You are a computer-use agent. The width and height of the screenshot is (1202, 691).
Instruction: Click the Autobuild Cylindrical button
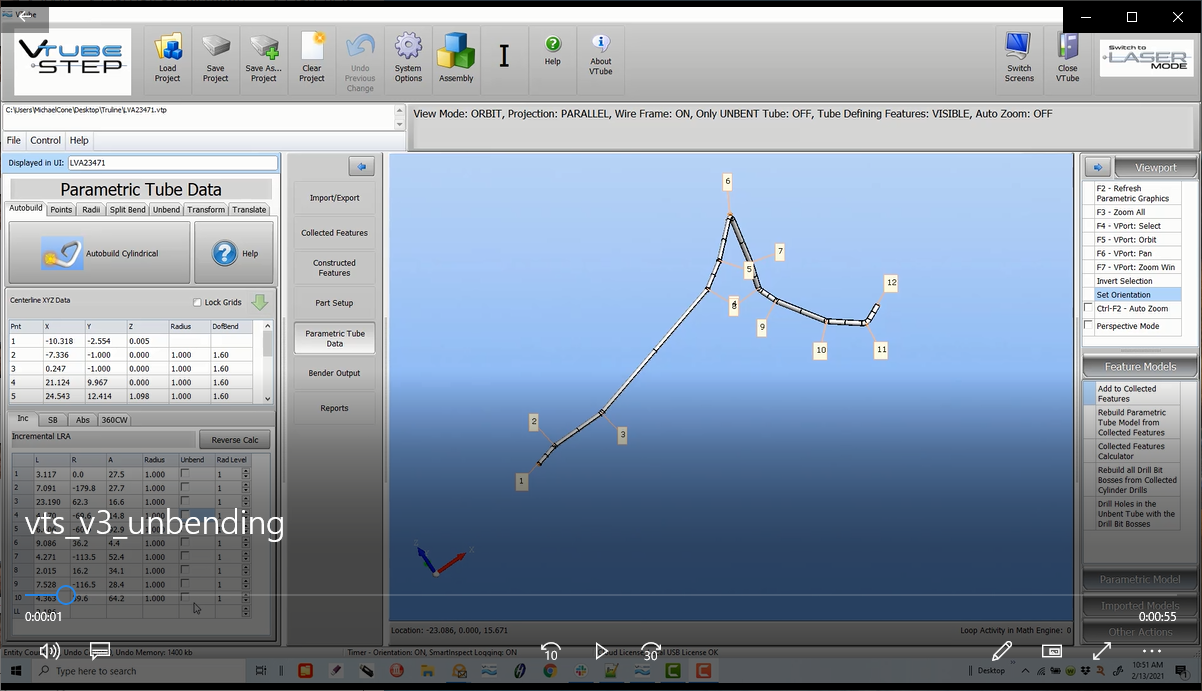(99, 253)
